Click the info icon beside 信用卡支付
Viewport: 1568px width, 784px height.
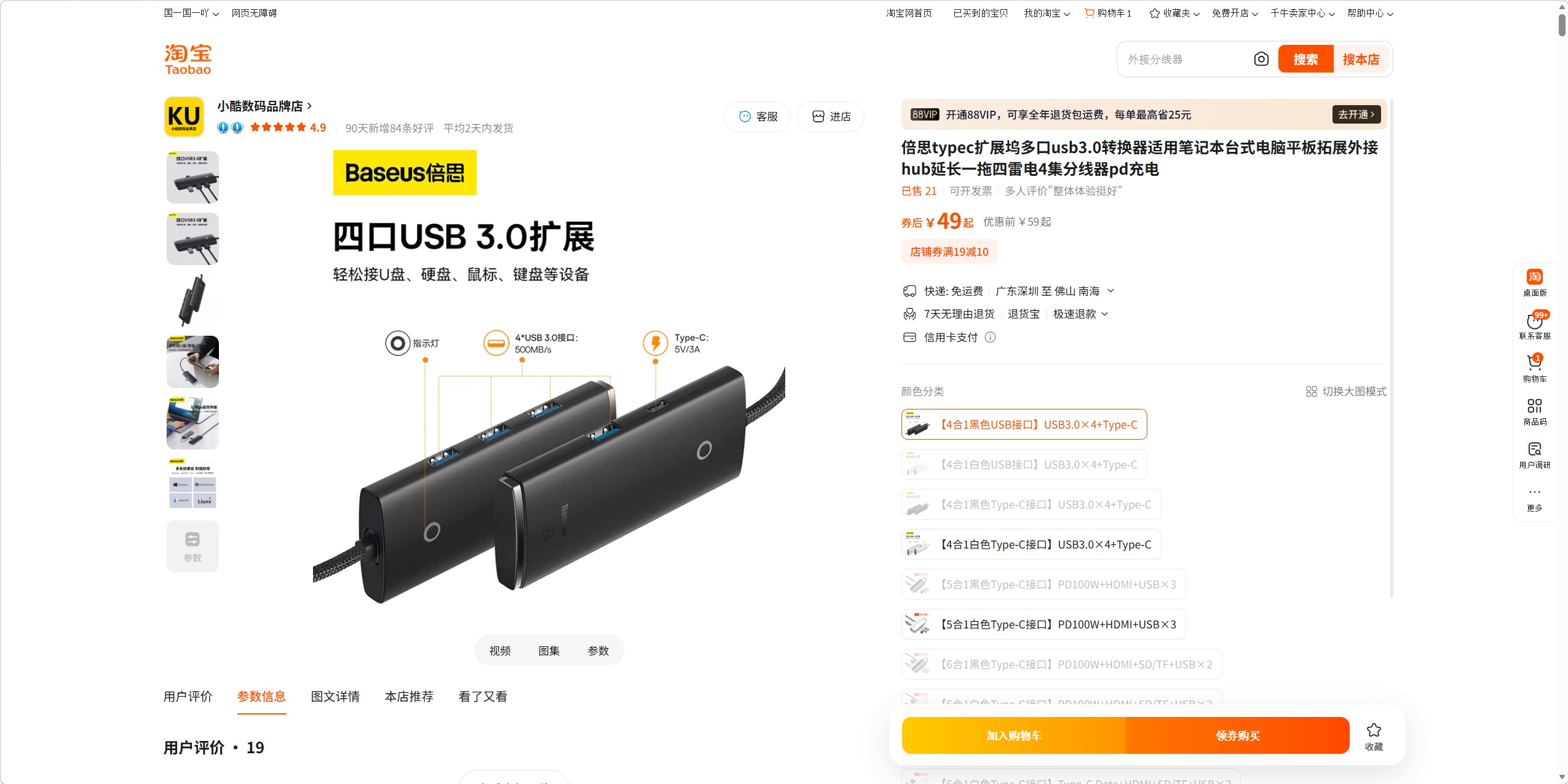990,337
